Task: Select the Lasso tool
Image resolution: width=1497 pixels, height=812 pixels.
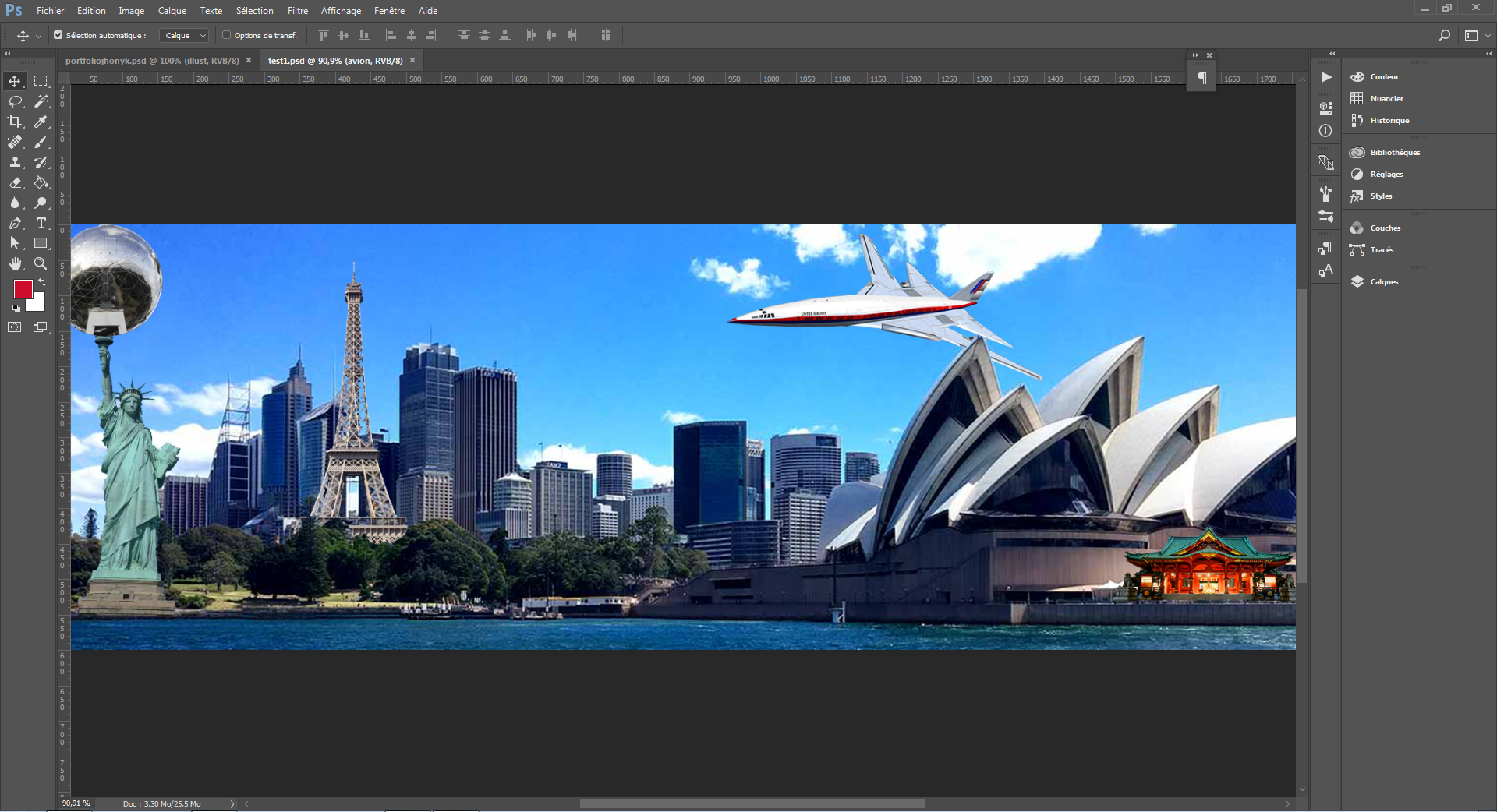Action: tap(15, 101)
